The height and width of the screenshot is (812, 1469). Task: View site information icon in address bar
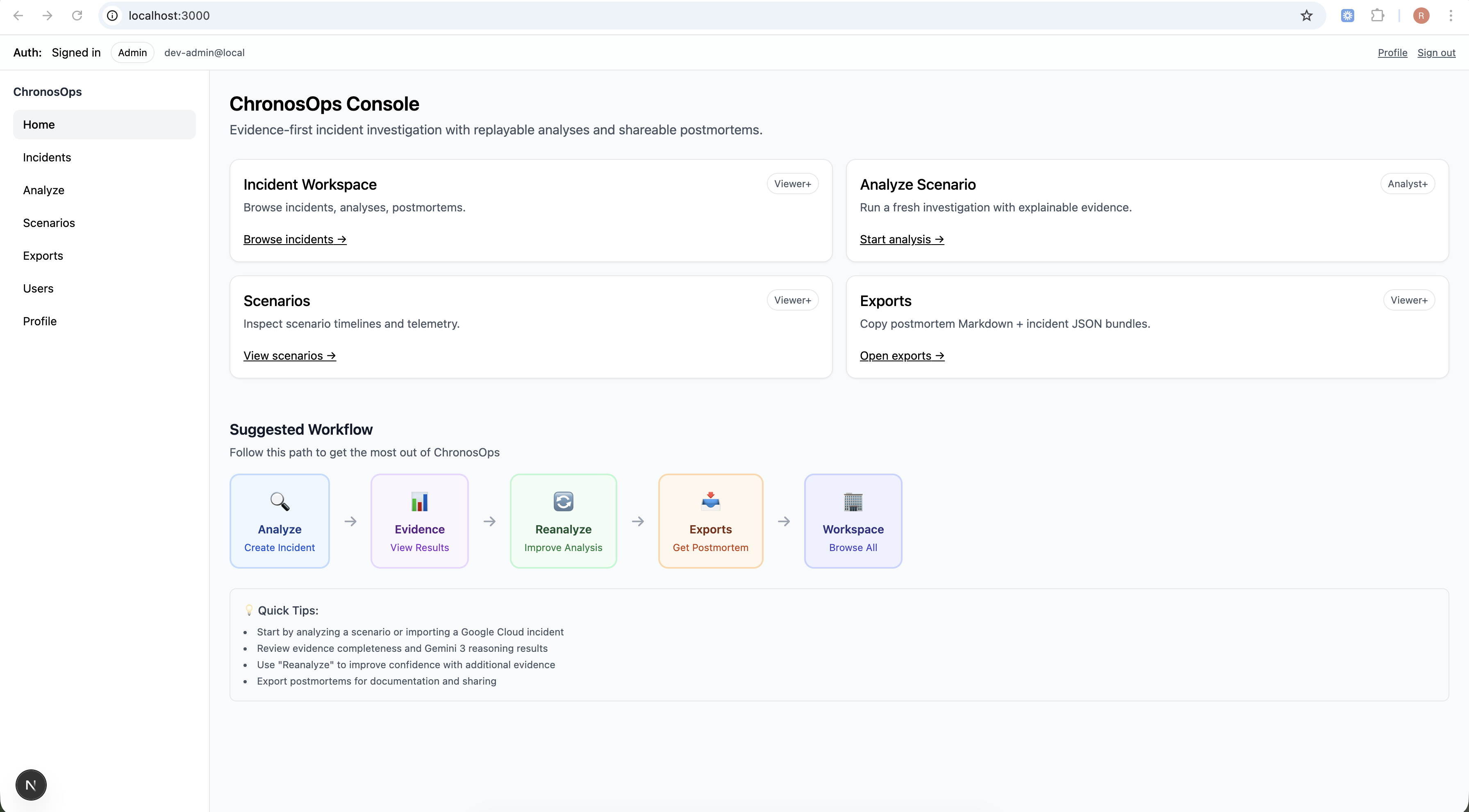click(x=113, y=16)
